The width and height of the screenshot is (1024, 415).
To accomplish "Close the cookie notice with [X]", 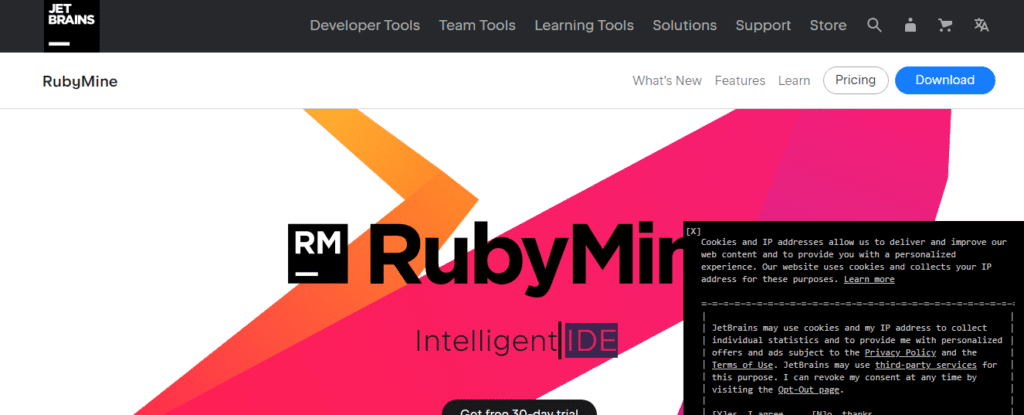I will (x=693, y=231).
